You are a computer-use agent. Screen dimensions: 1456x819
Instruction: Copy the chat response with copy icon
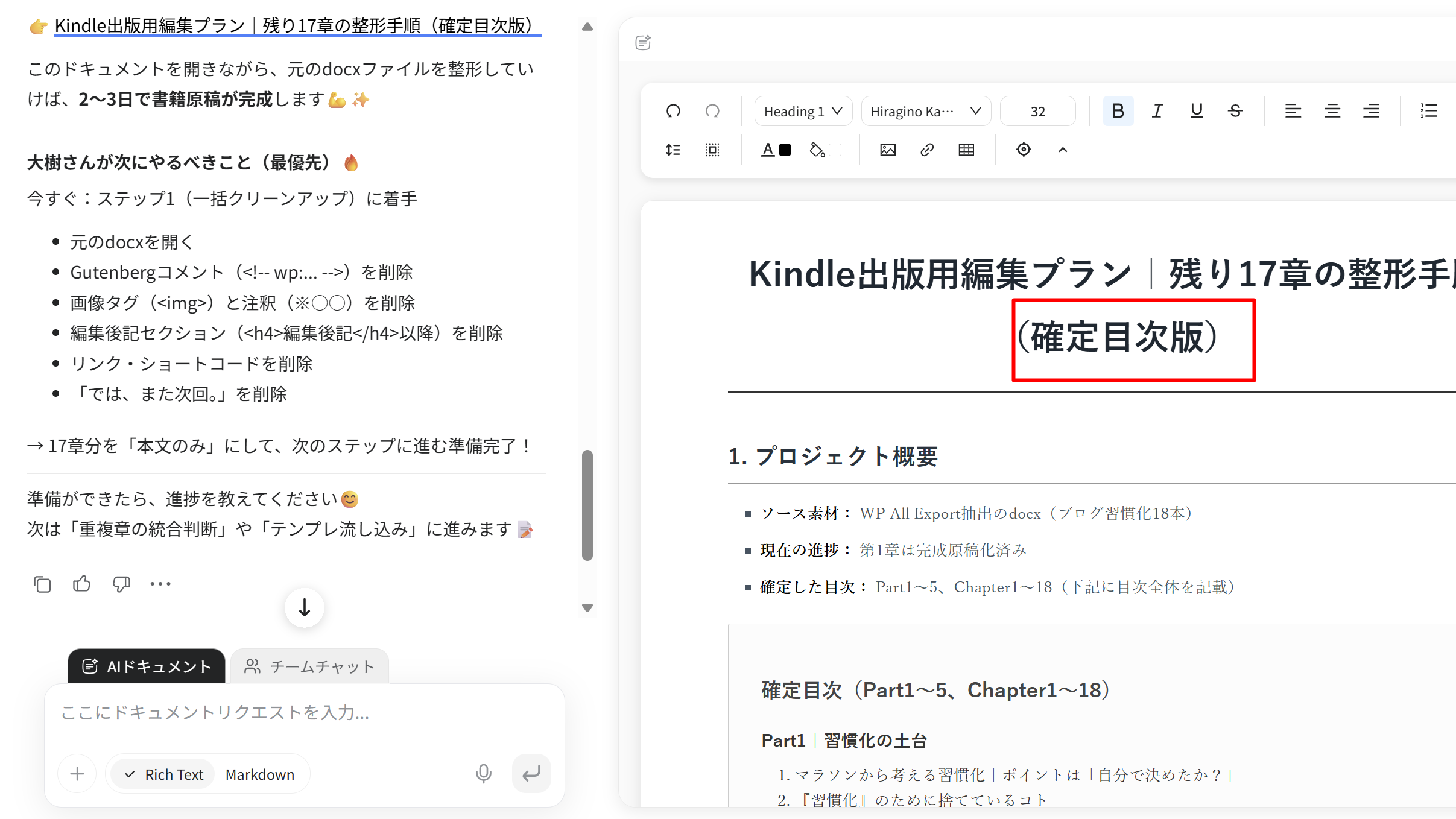point(42,584)
